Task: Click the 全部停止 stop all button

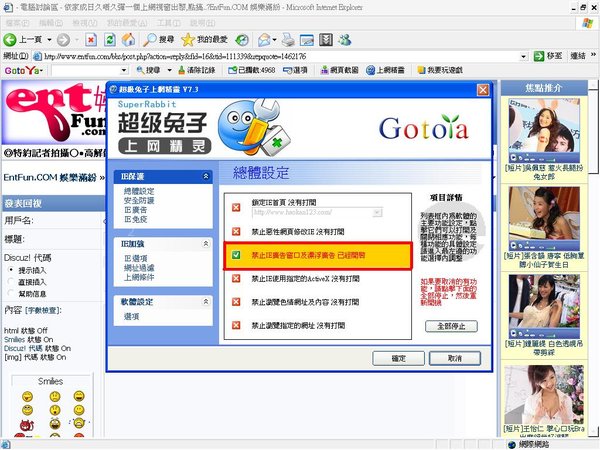Action: (x=451, y=326)
